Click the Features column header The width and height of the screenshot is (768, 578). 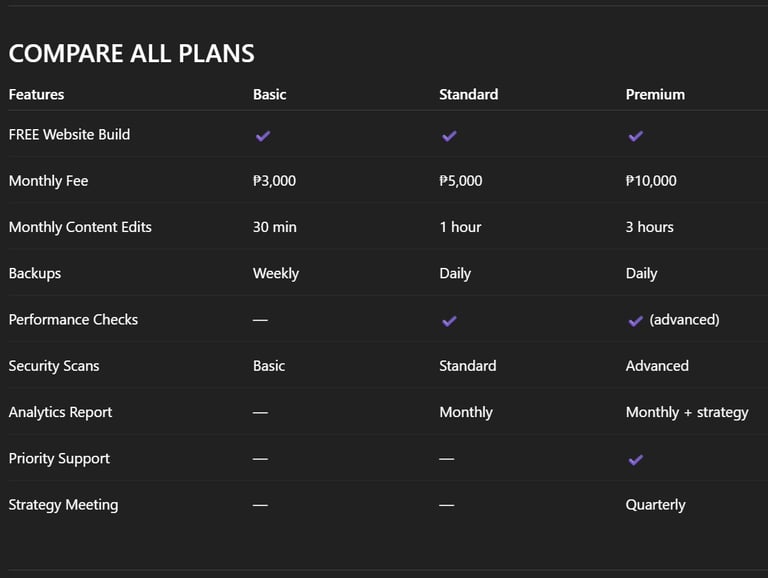(x=36, y=94)
